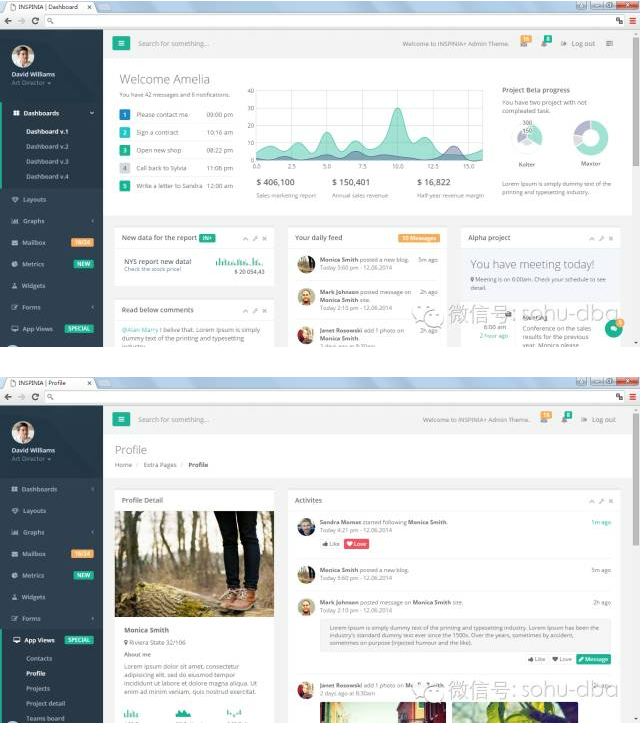Open Contacts under App Views in Profile window
This screenshot has height=730, width=642.
[x=39, y=659]
